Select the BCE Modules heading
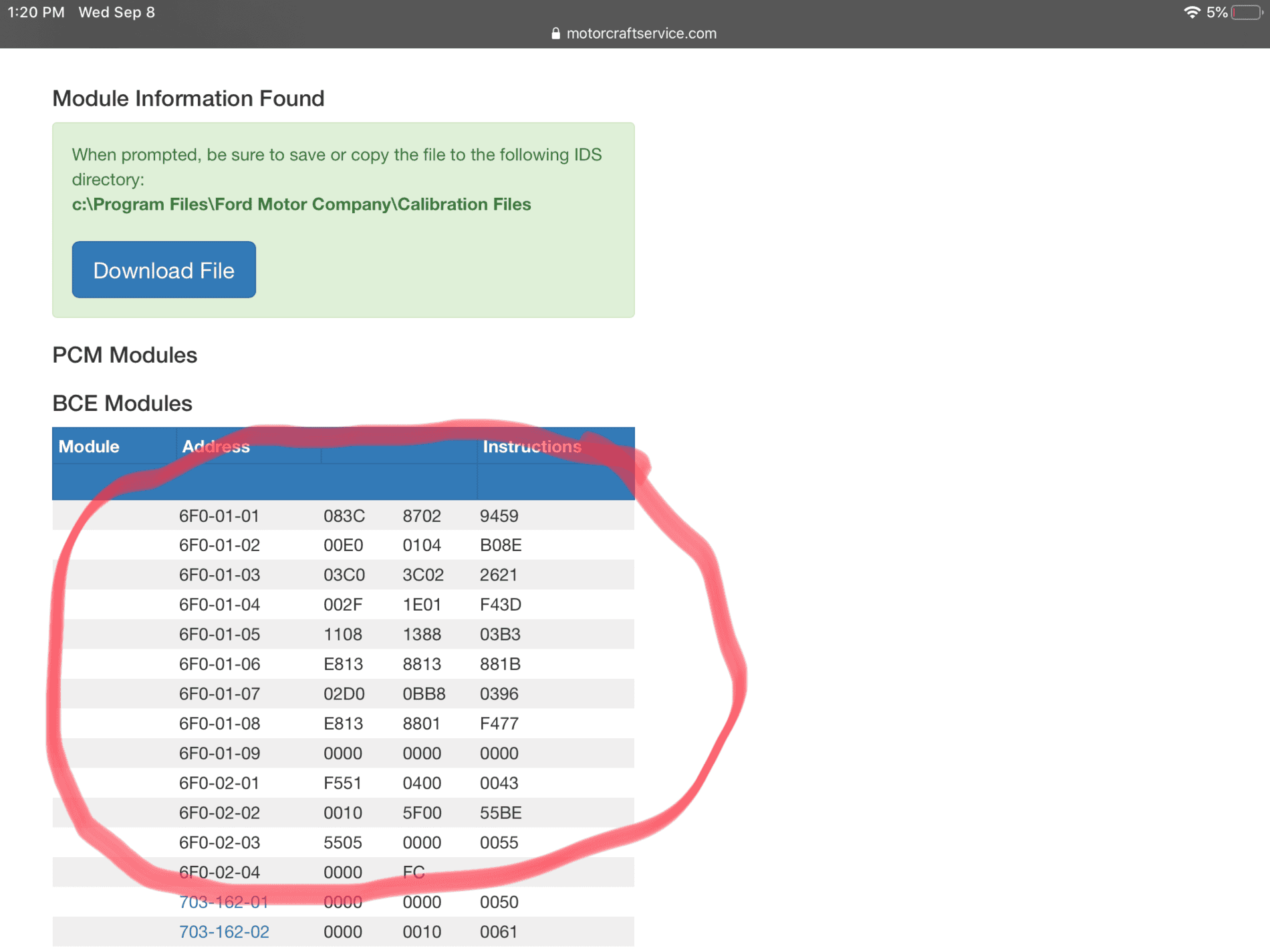1270x952 pixels. (x=122, y=404)
